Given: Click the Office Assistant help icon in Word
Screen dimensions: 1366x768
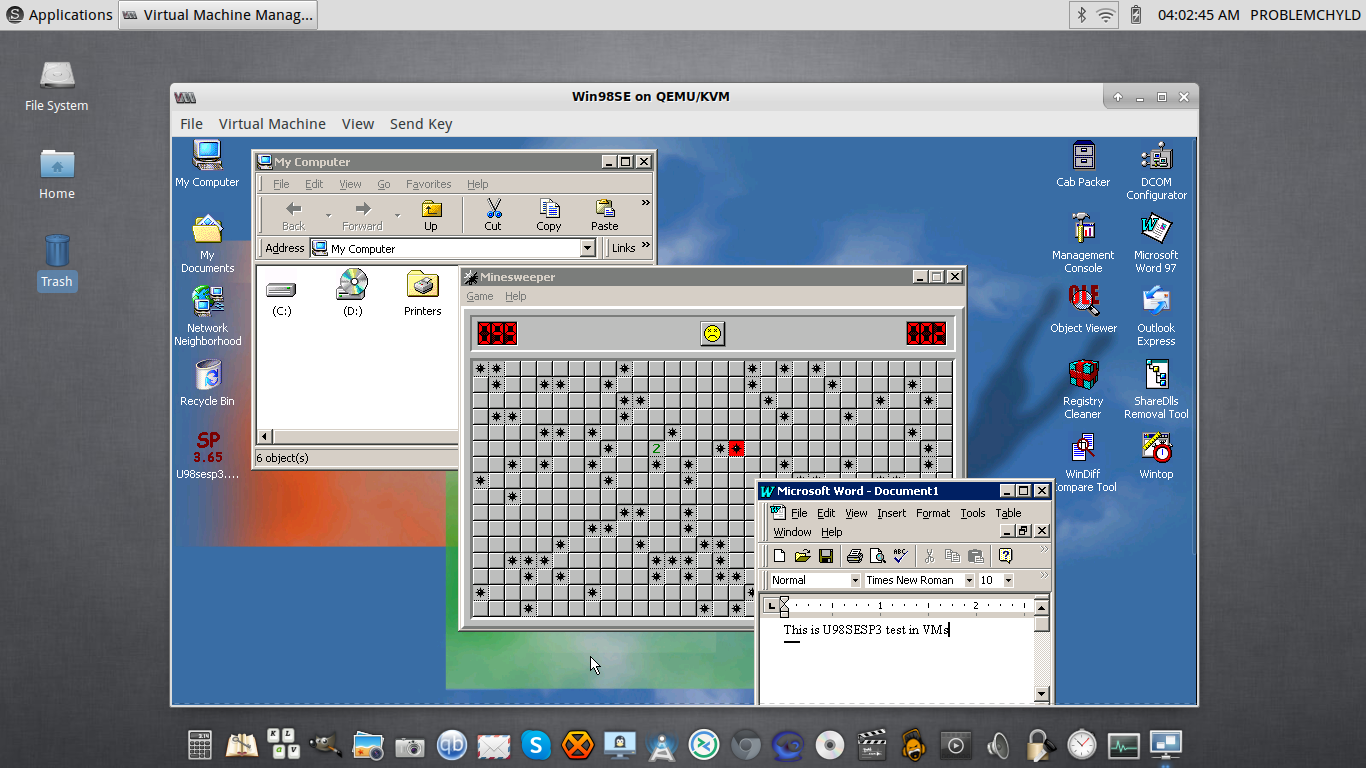Looking at the screenshot, I should click(x=1005, y=556).
